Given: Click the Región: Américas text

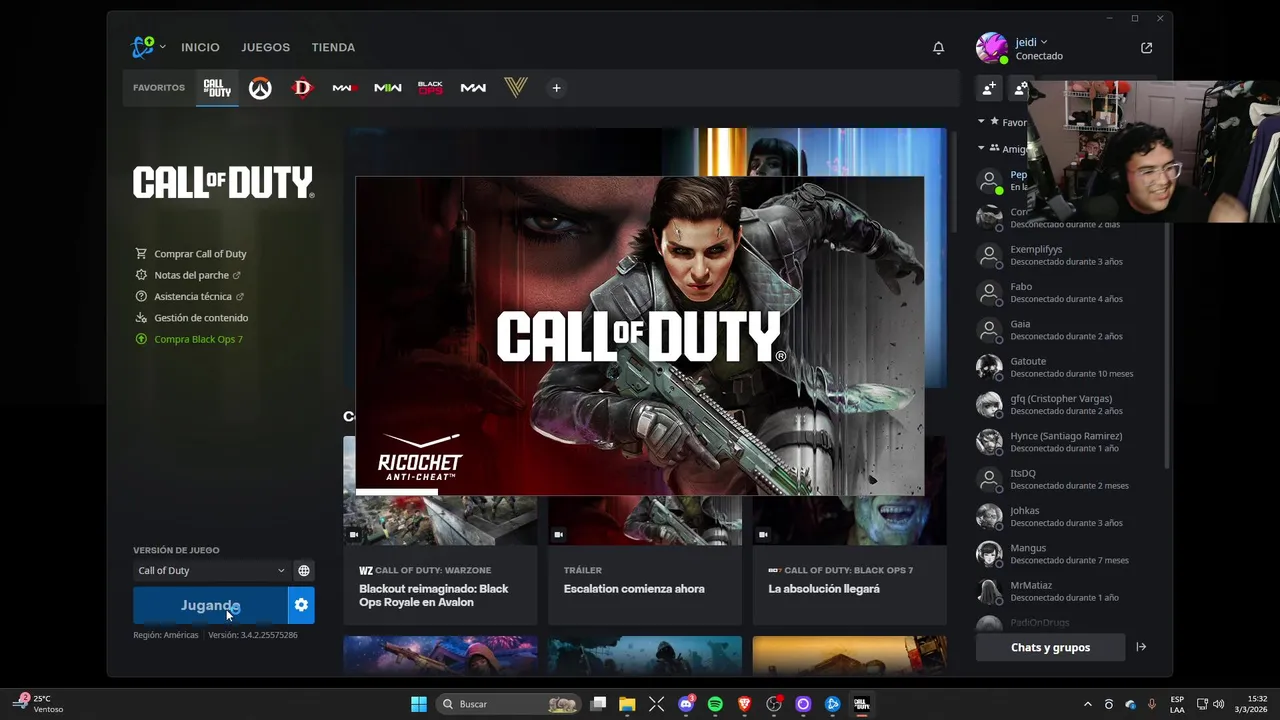Looking at the screenshot, I should point(166,635).
